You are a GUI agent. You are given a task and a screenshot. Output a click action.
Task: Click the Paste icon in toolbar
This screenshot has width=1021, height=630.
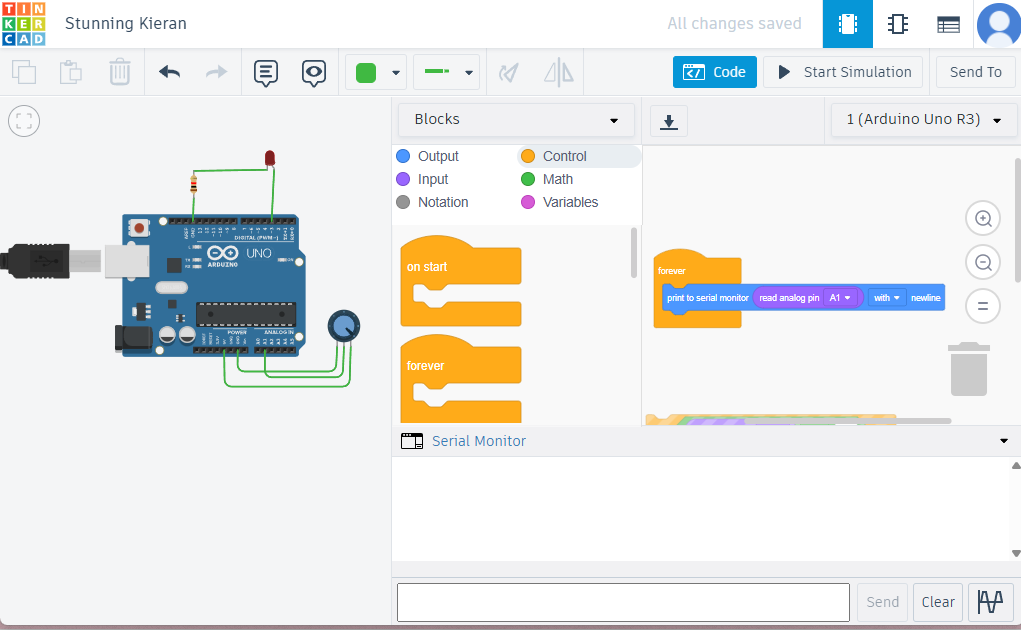70,72
